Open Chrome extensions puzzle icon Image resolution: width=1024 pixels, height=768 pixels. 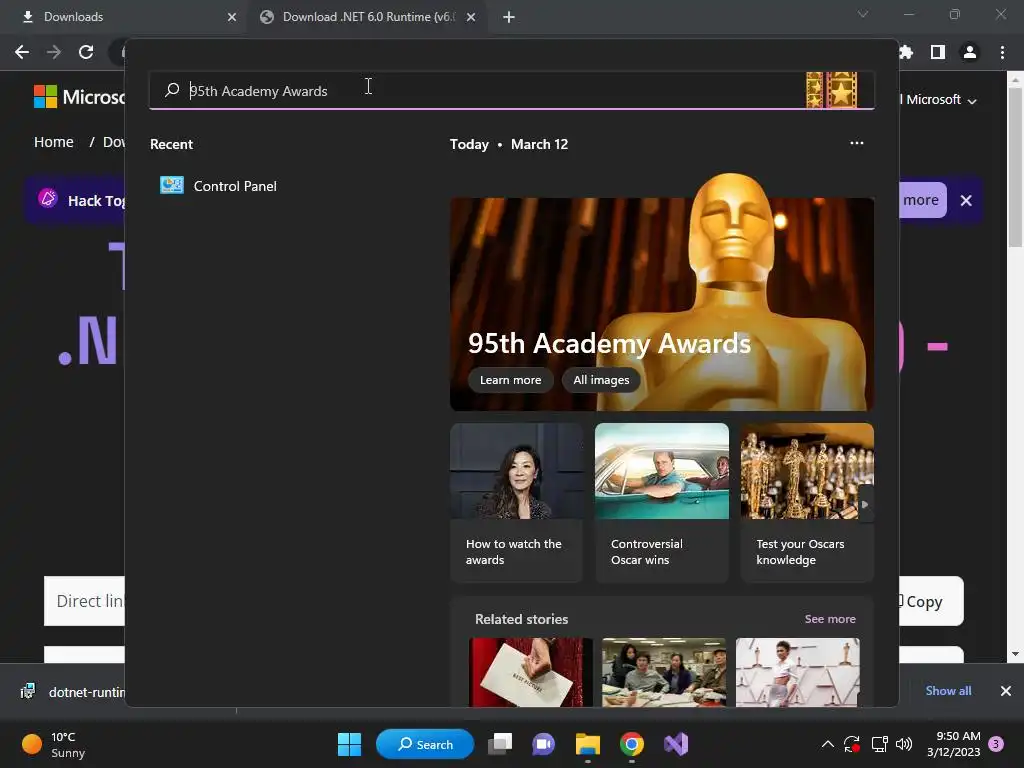point(906,52)
